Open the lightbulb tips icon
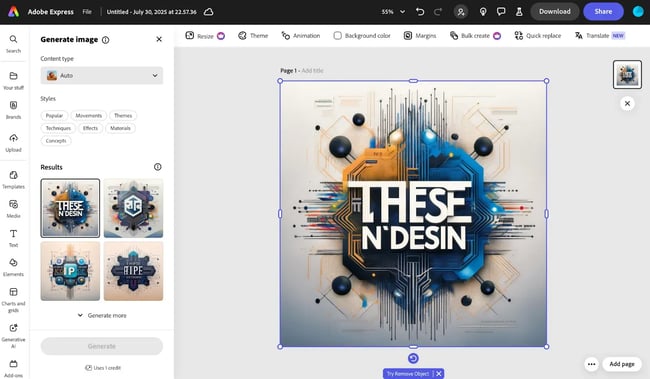Viewport: 650px width, 379px height. [x=483, y=12]
